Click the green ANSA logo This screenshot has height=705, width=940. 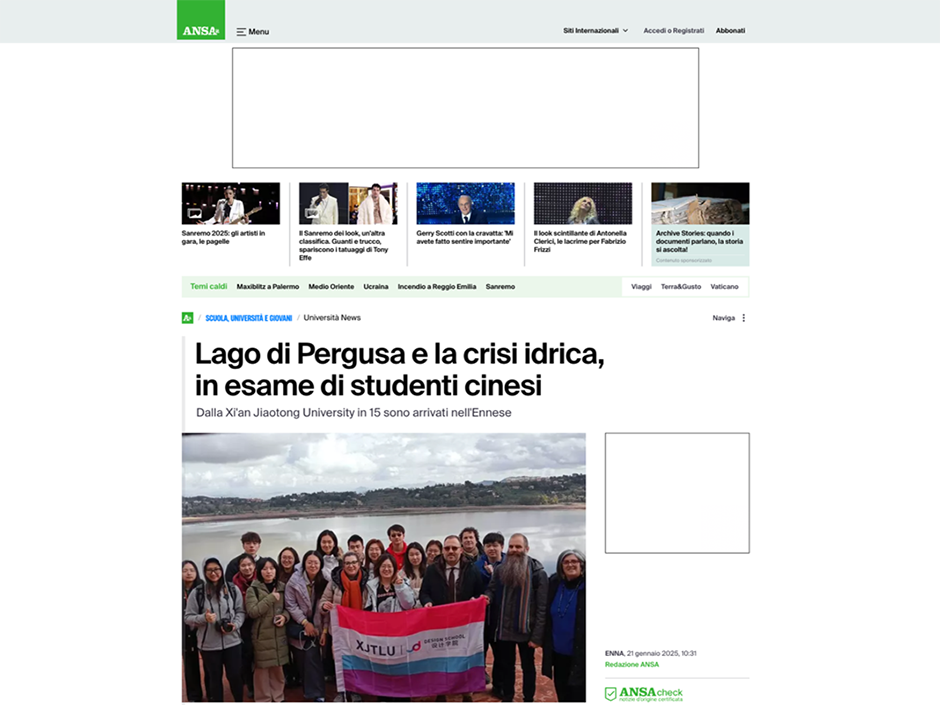click(x=201, y=20)
